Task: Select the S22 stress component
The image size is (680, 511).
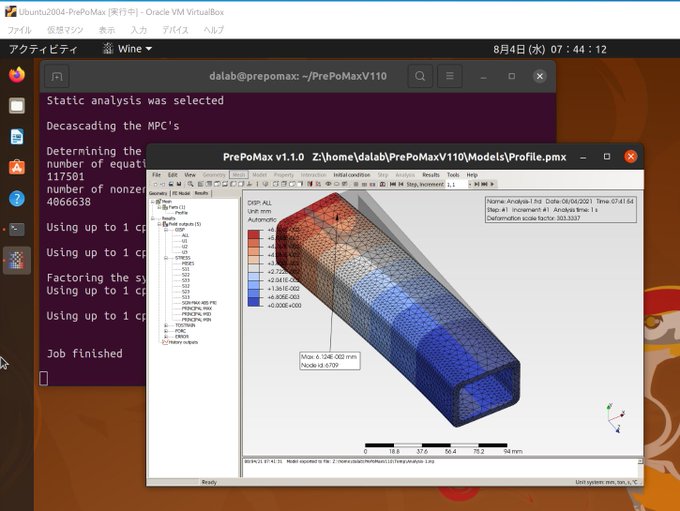Action: coord(186,275)
